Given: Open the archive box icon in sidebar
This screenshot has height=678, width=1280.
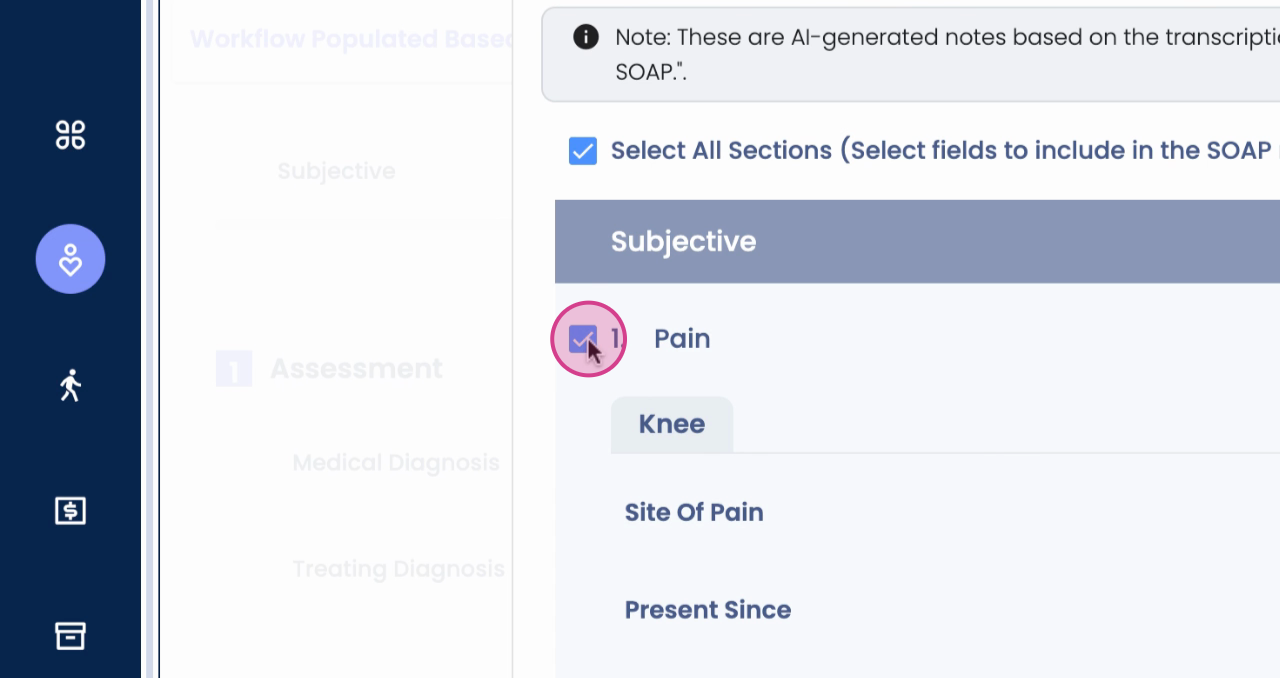Looking at the screenshot, I should pyautogui.click(x=70, y=635).
